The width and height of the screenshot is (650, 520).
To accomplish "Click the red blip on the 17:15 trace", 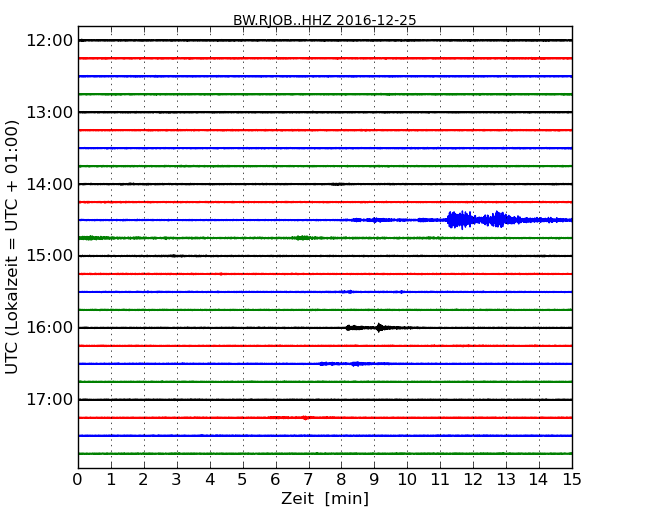I will click(305, 418).
